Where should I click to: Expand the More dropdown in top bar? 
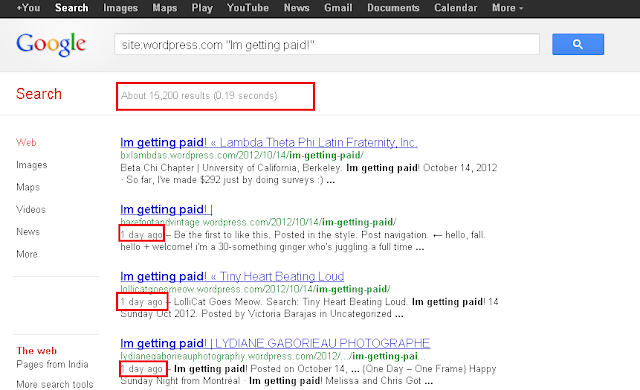tap(507, 8)
